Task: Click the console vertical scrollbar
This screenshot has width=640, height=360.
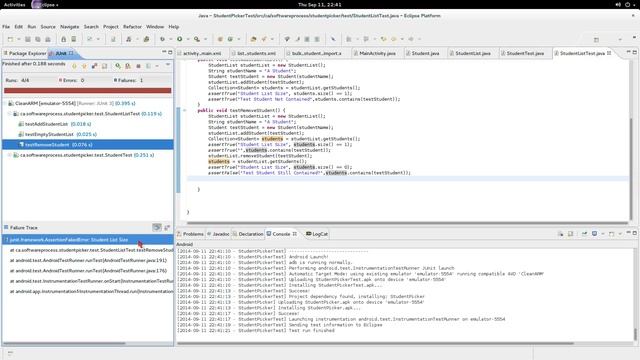Action: click(x=635, y=334)
